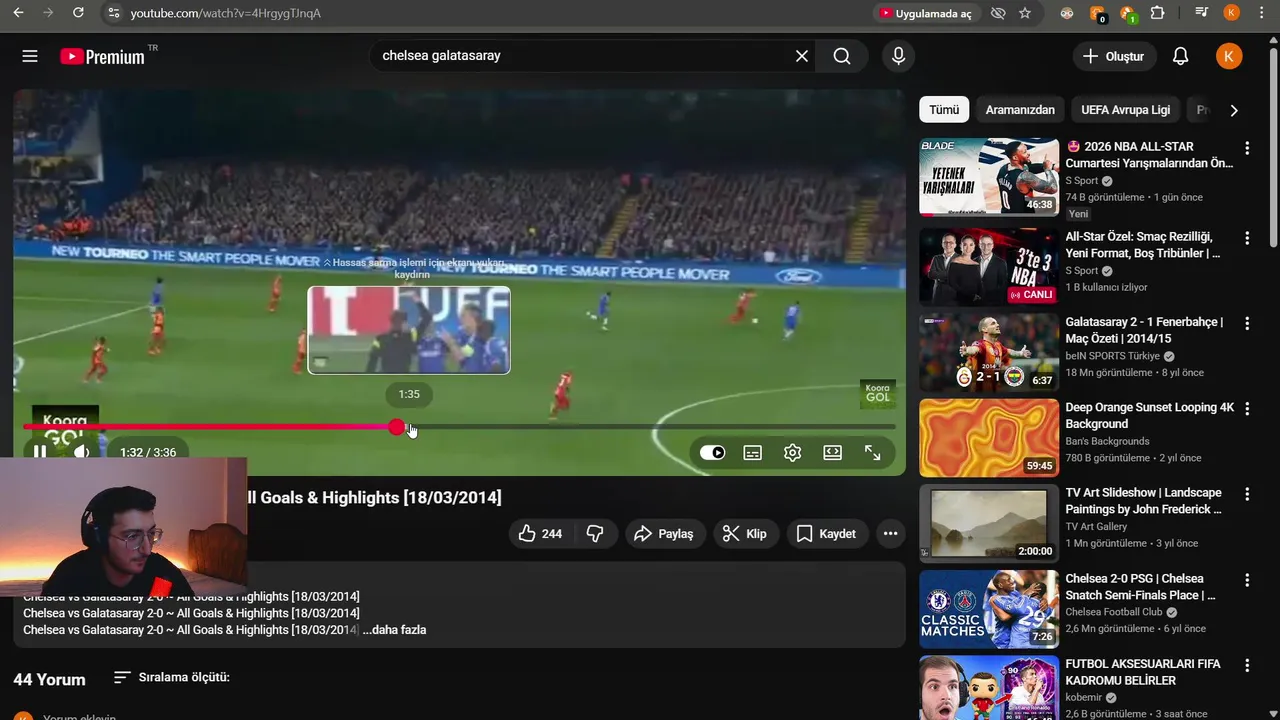Start voice search with the microphone

click(898, 56)
